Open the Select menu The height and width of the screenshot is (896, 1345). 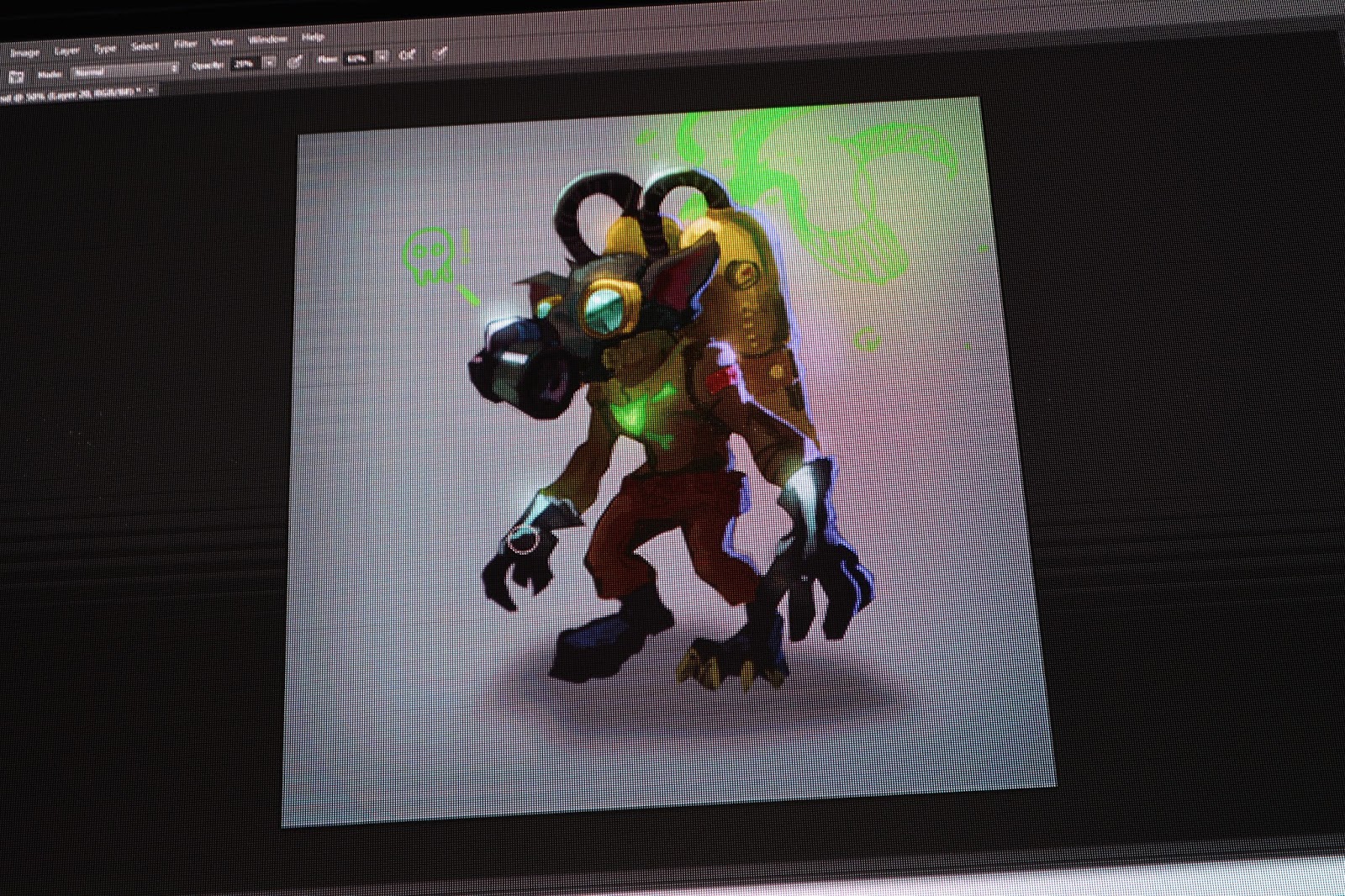pyautogui.click(x=145, y=46)
